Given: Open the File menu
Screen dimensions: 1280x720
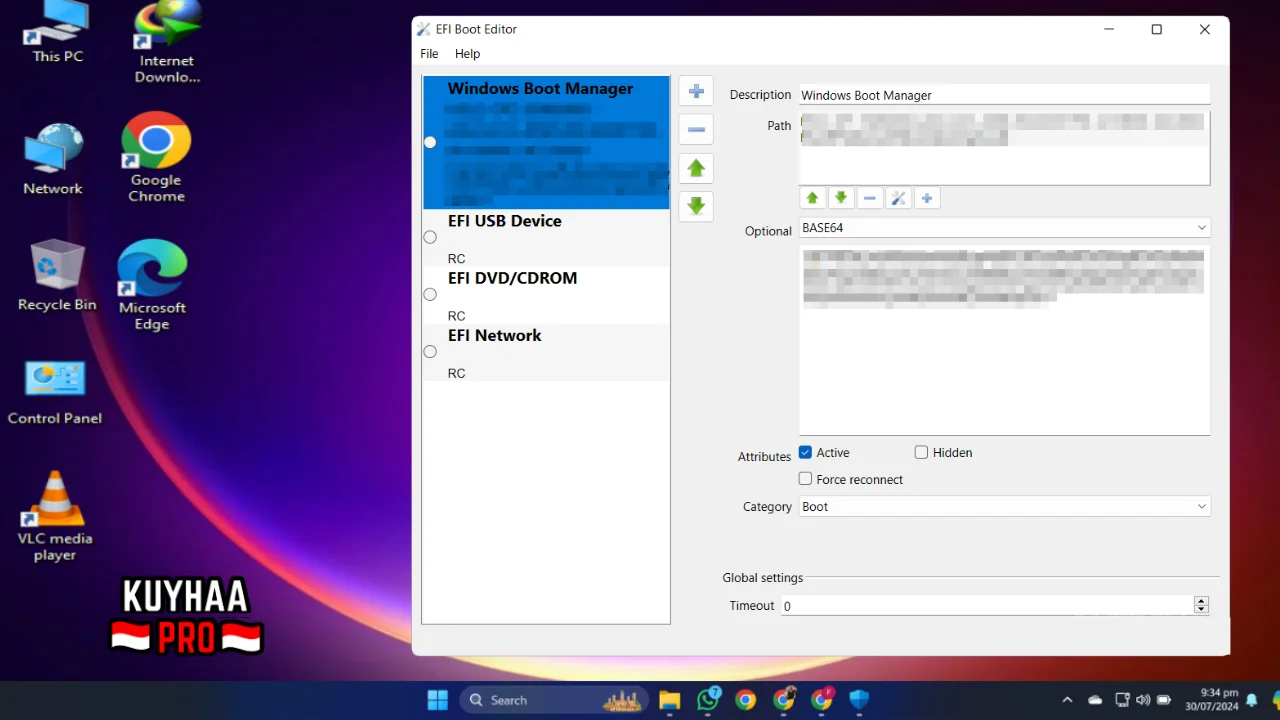Looking at the screenshot, I should [x=429, y=54].
